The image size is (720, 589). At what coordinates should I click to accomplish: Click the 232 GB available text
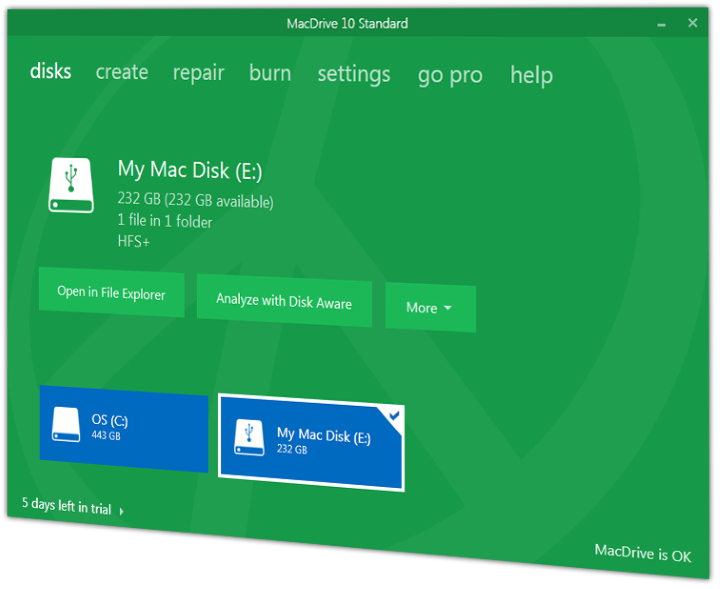196,200
